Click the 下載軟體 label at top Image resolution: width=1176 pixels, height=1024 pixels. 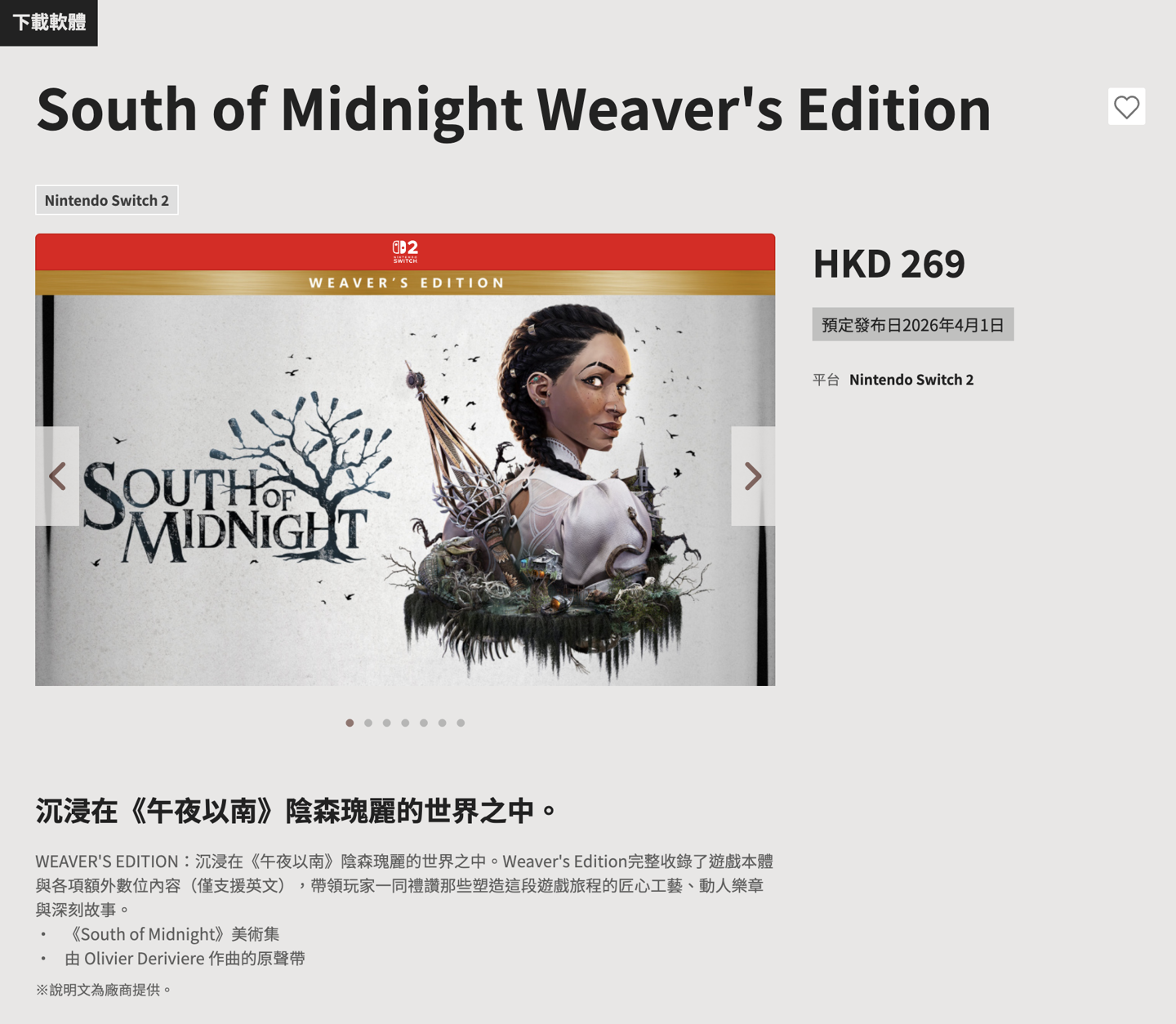[49, 23]
